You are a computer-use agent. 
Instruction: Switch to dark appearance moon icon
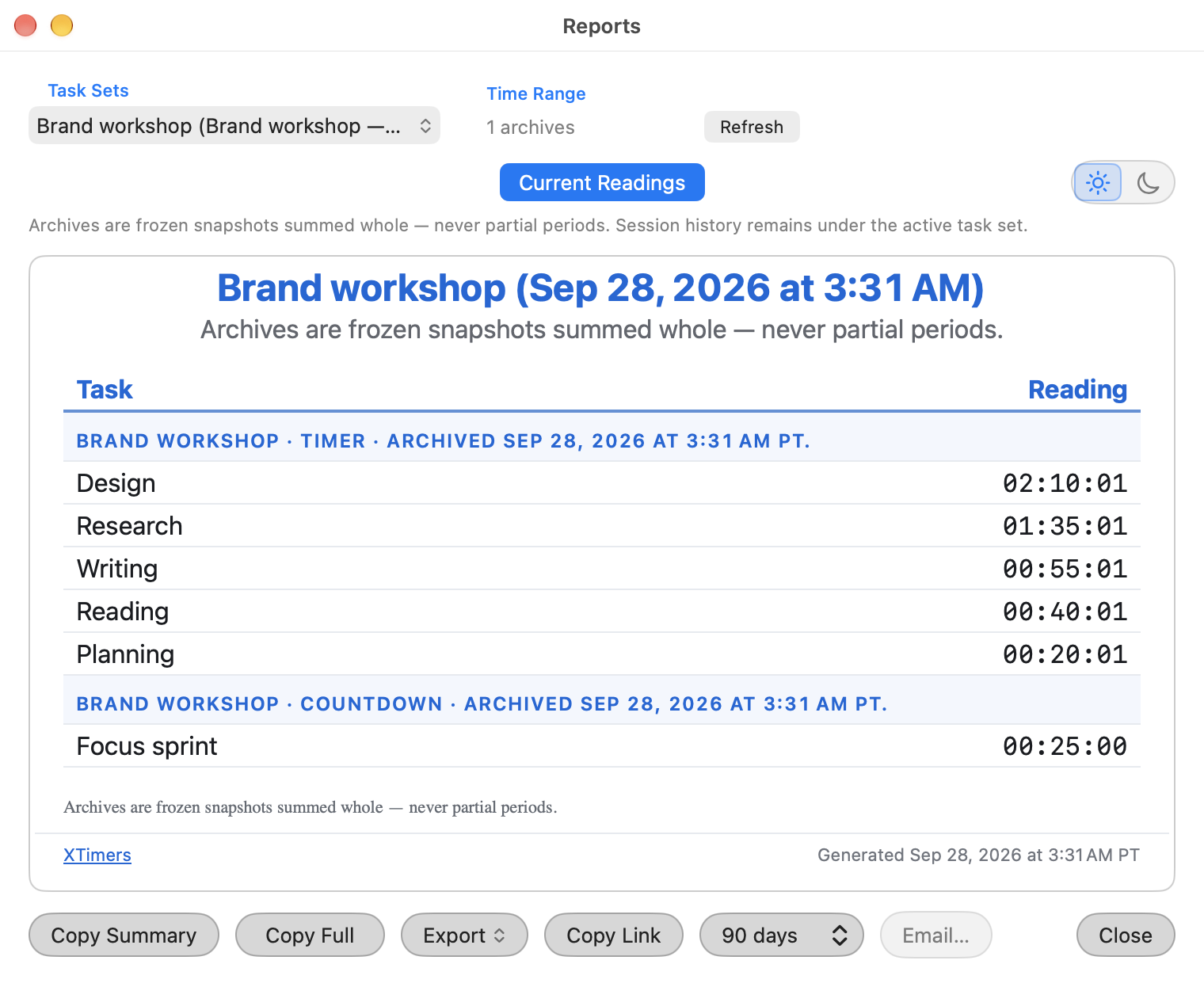[1148, 183]
